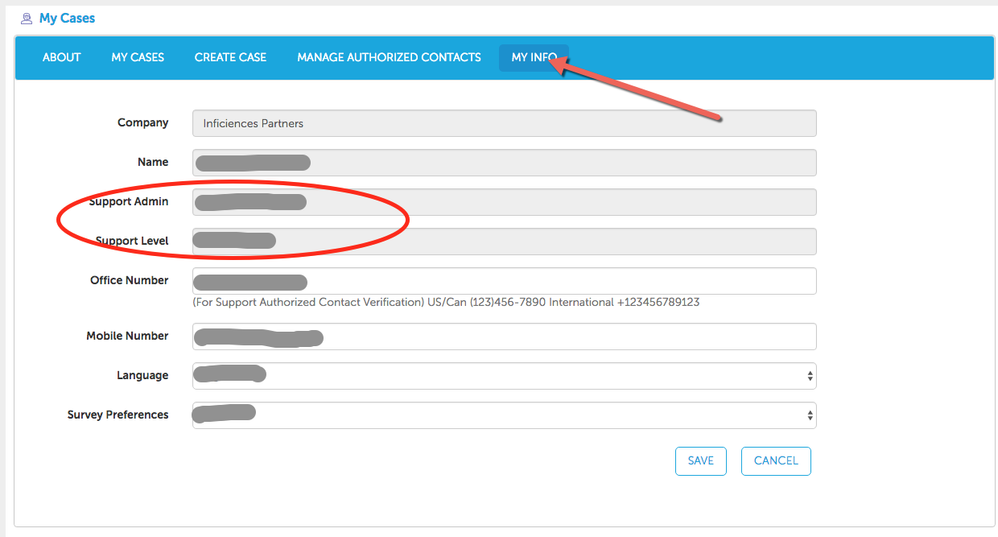The image size is (998, 537).
Task: Click the Support Level field
Action: coord(504,242)
